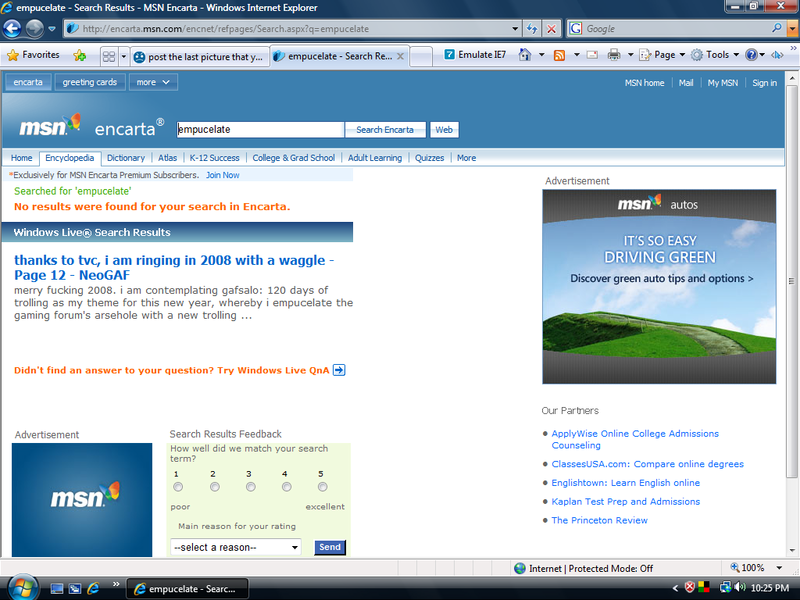Go forward with the browser Forward arrow

click(x=35, y=29)
